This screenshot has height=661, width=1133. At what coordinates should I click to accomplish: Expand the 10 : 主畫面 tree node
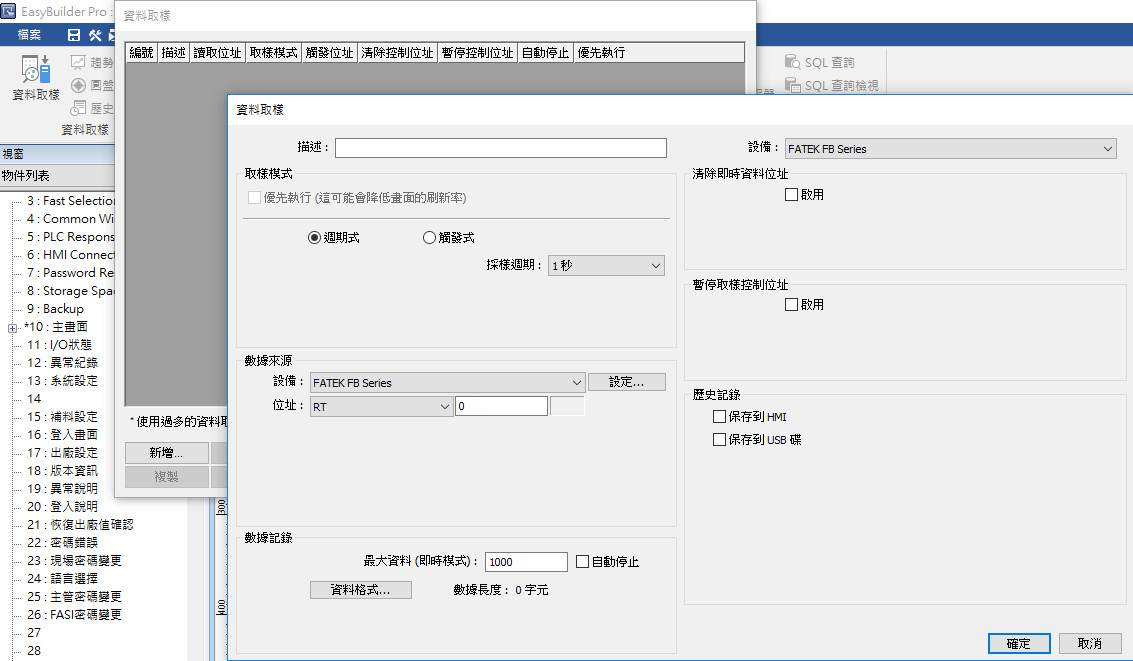(13, 327)
